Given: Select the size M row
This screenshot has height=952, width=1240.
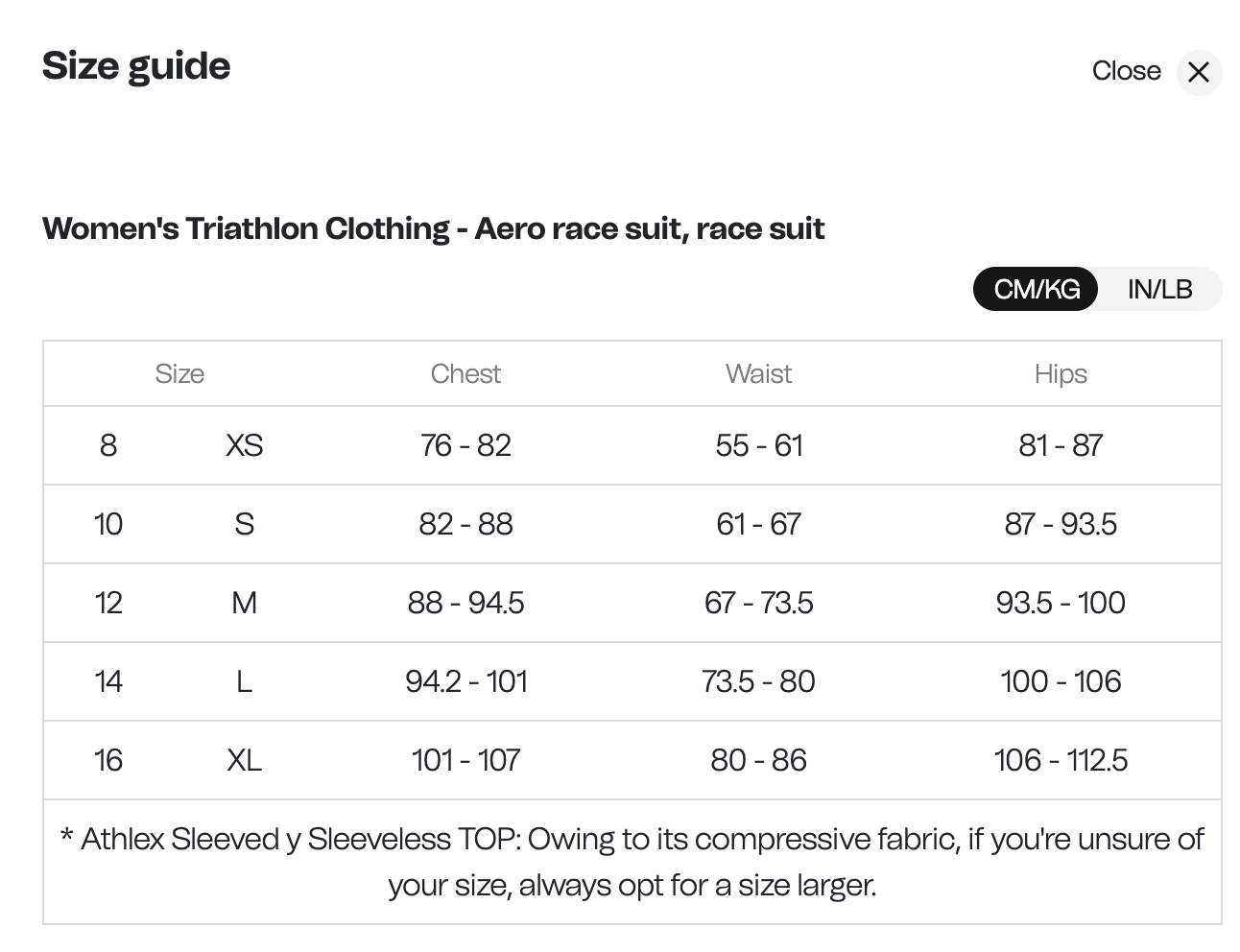Looking at the screenshot, I should pos(245,603).
